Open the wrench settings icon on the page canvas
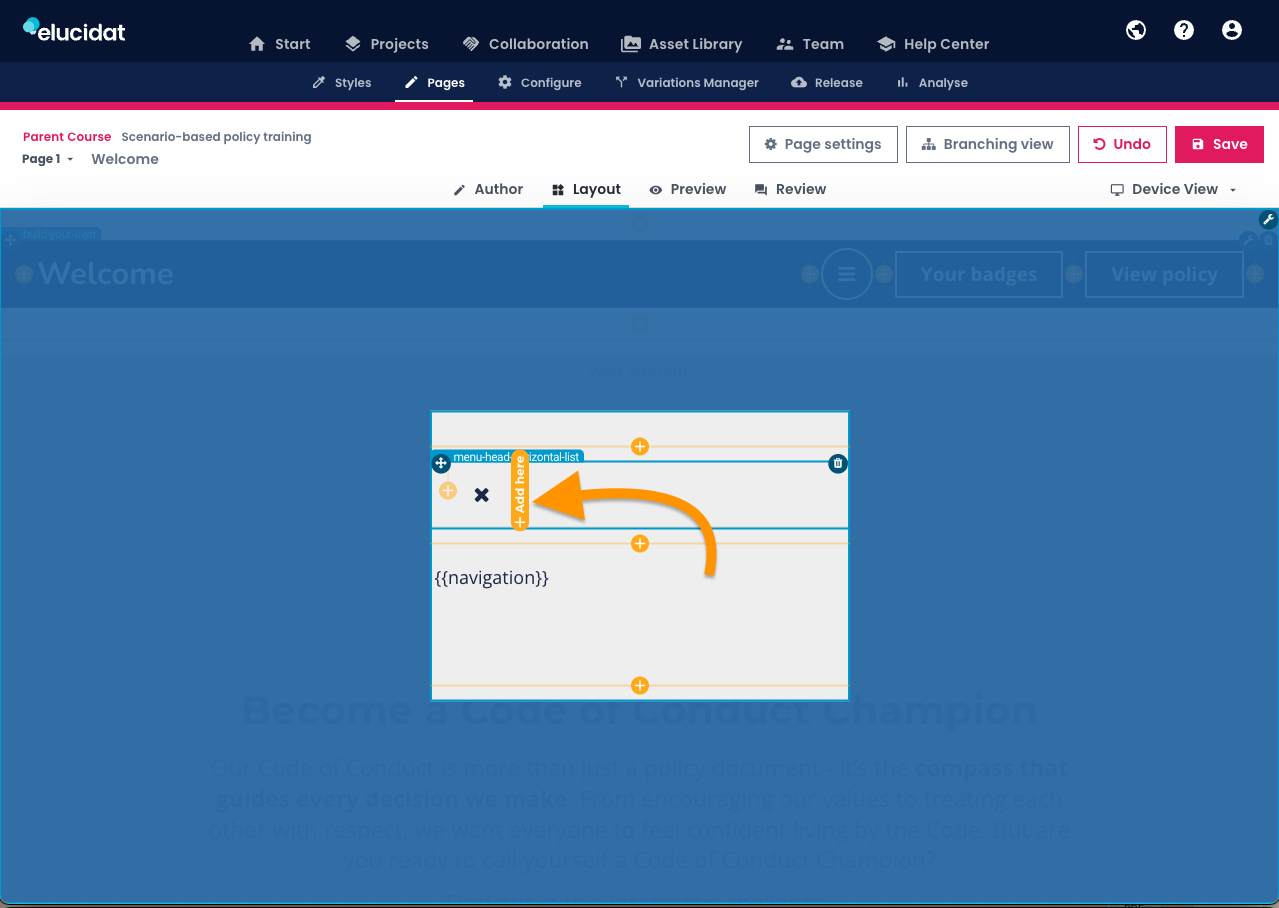This screenshot has width=1279, height=908. coord(1268,219)
